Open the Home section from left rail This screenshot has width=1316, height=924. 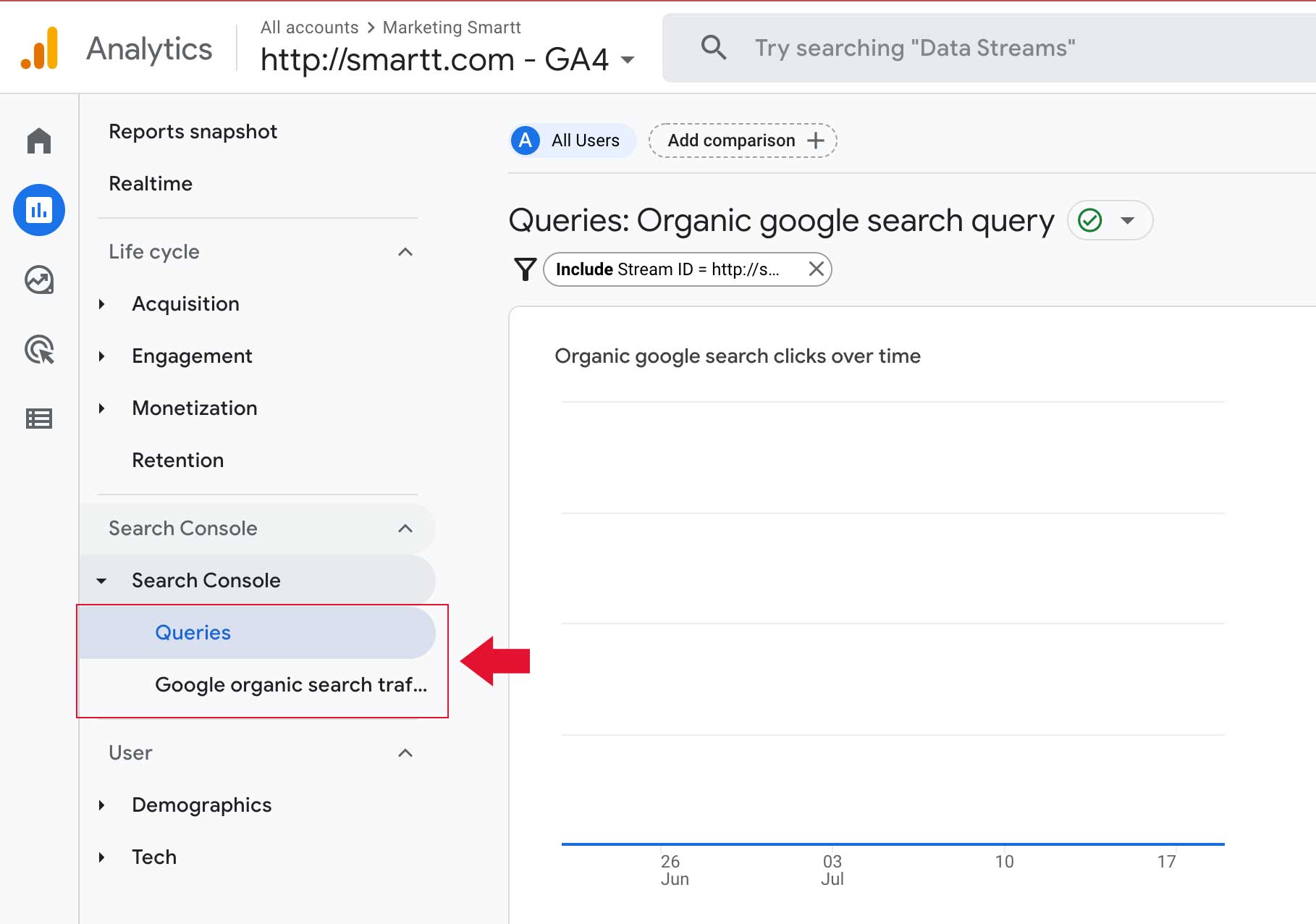point(39,140)
